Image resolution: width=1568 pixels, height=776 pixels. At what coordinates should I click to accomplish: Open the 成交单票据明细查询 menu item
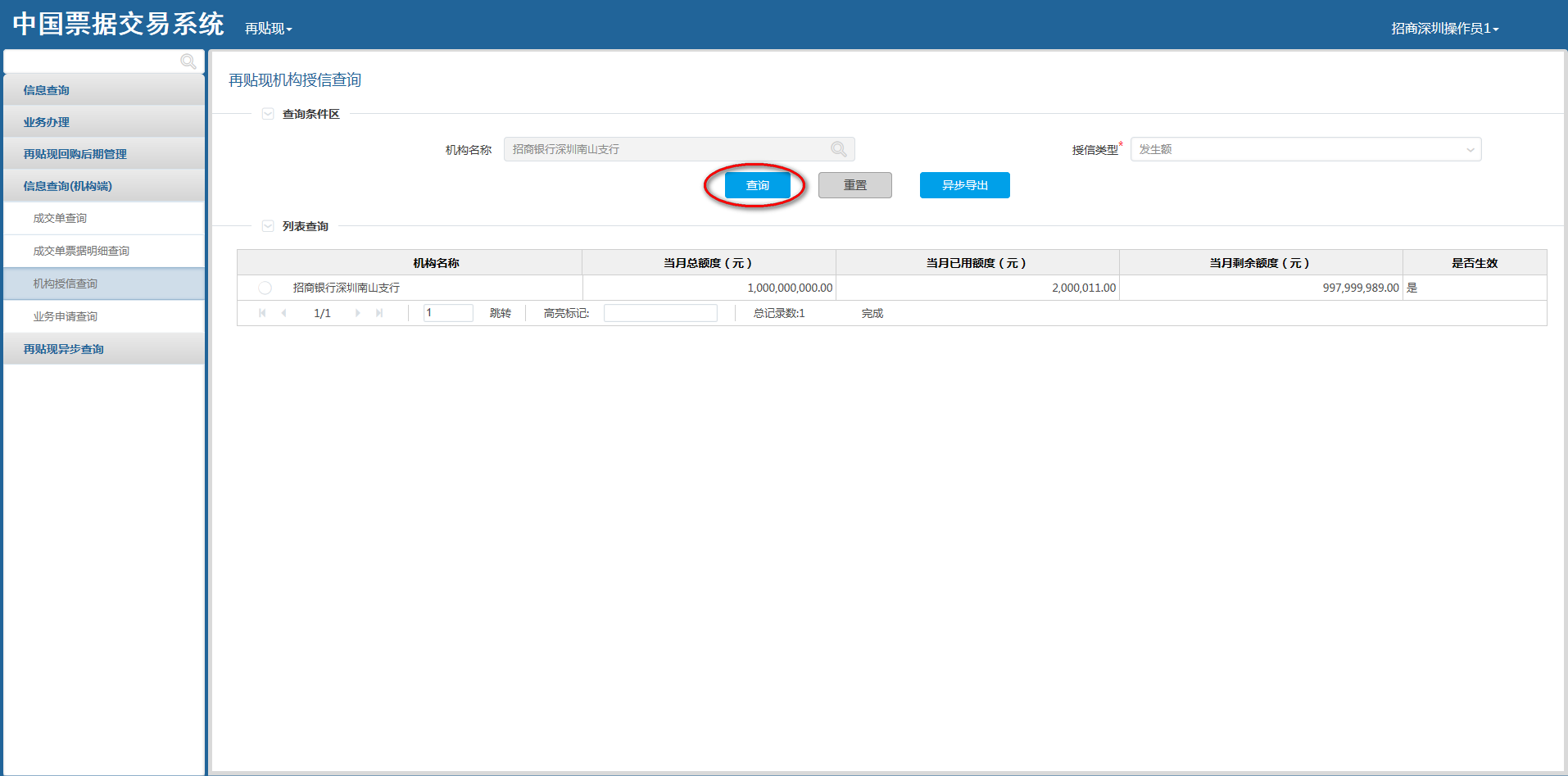(x=104, y=251)
